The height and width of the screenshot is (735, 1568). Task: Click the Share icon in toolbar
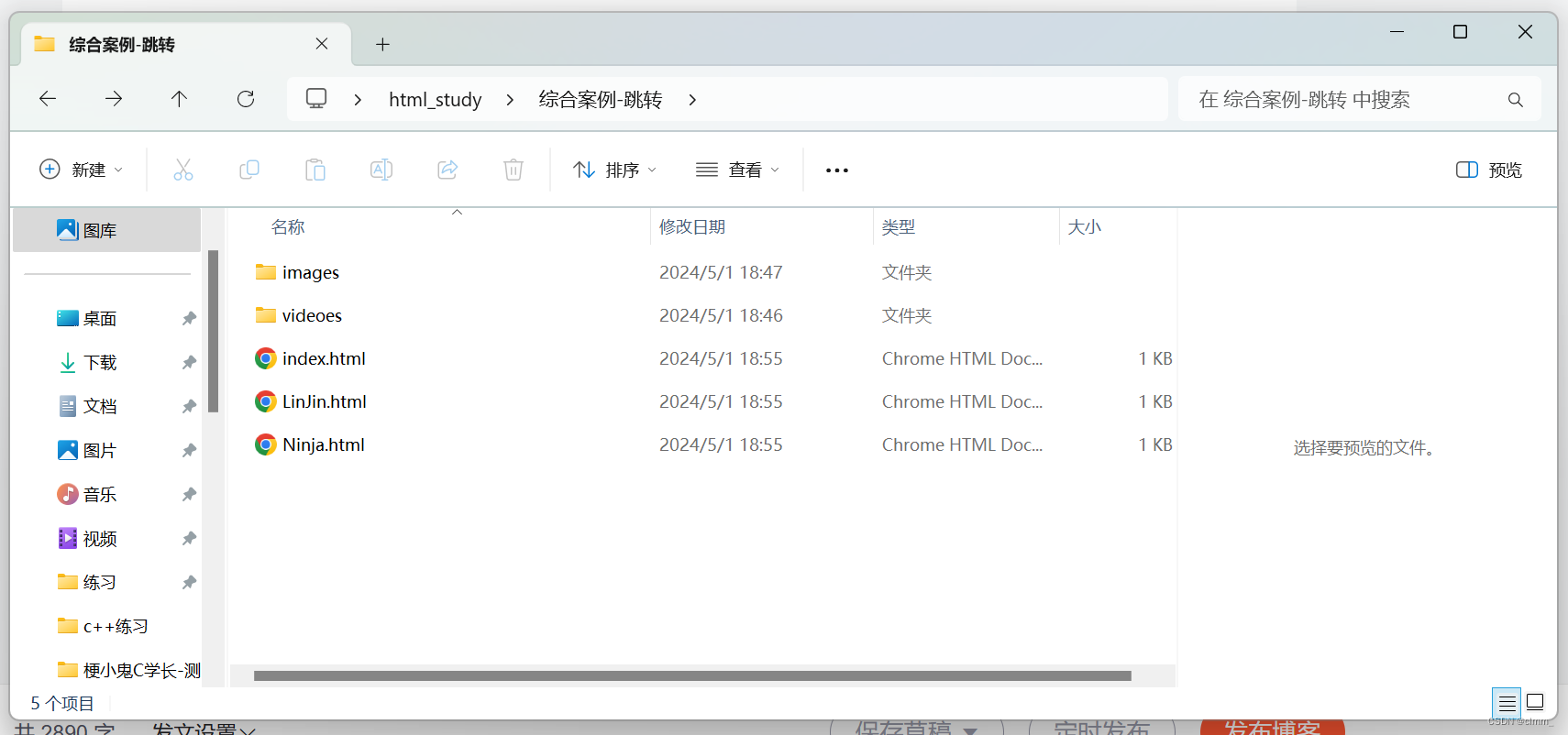click(x=447, y=170)
